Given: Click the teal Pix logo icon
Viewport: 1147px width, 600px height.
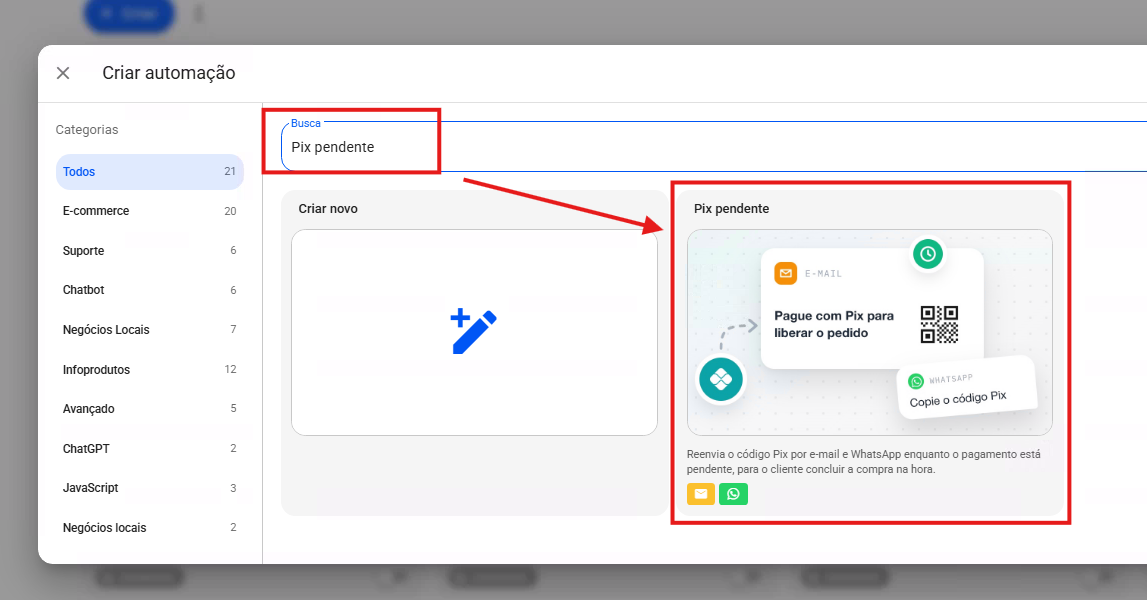Looking at the screenshot, I should tap(721, 379).
